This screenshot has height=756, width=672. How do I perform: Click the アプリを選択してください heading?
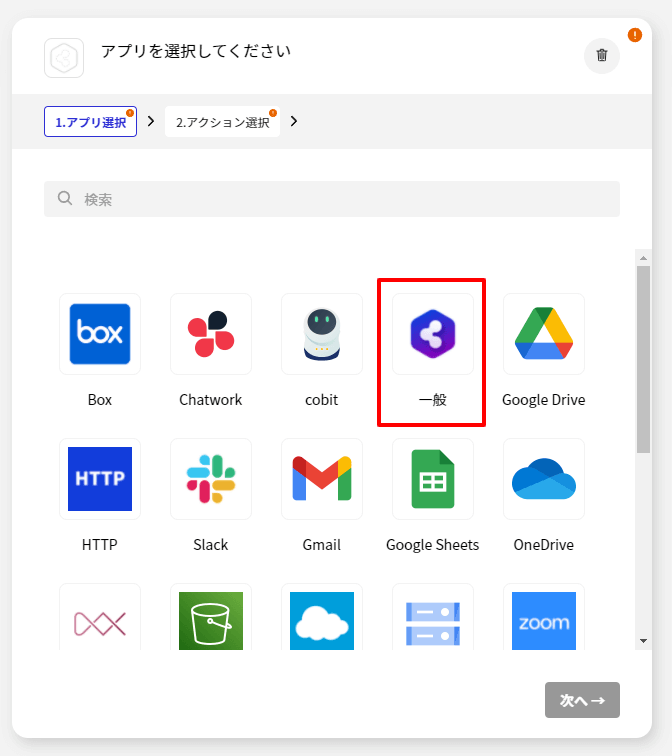pos(196,51)
